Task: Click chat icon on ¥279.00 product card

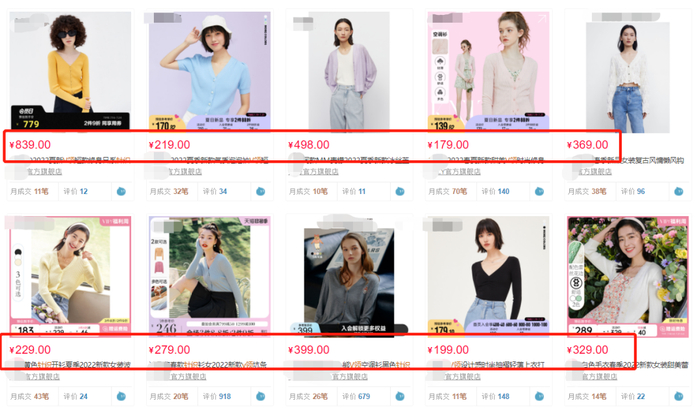Action: coord(261,397)
